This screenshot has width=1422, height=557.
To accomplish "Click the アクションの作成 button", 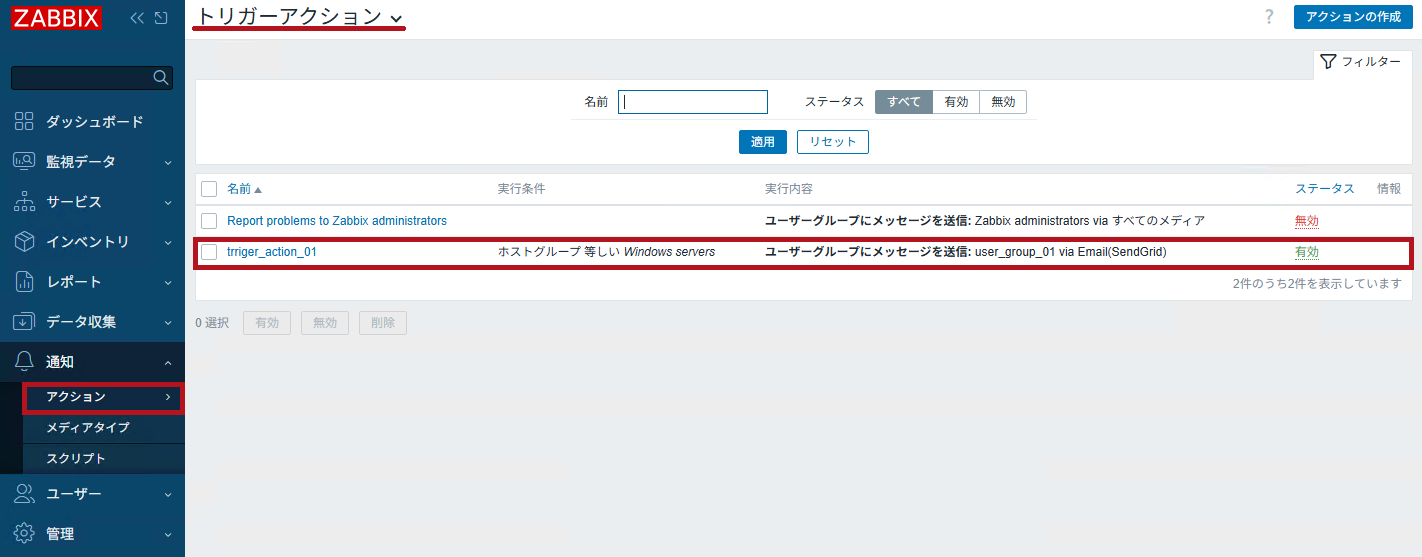I will pos(1353,17).
